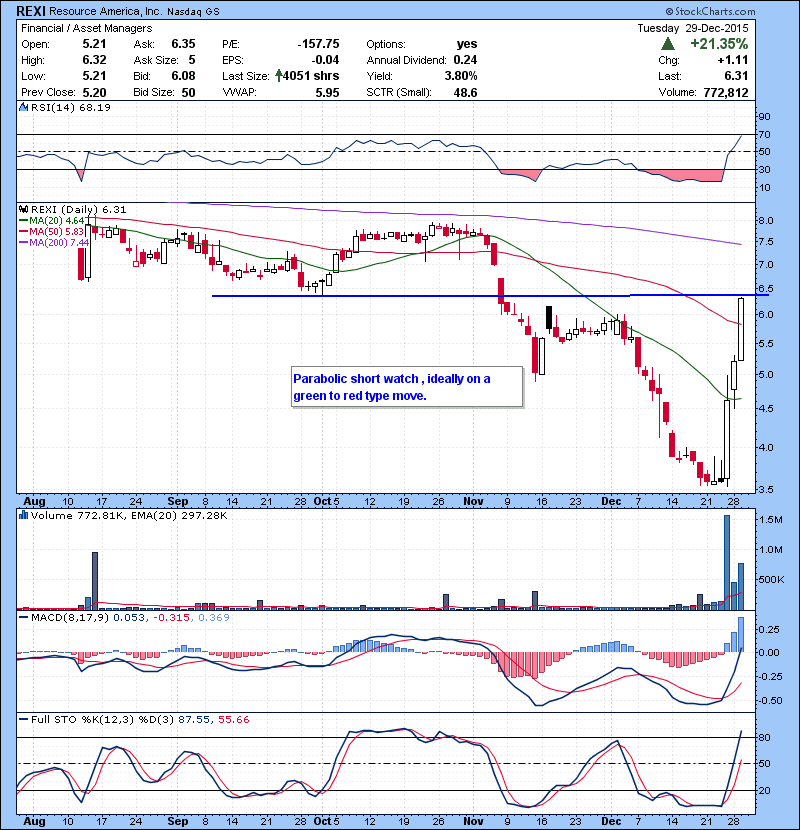Click the Open value 5.21
The width and height of the screenshot is (800, 830).
tap(94, 44)
